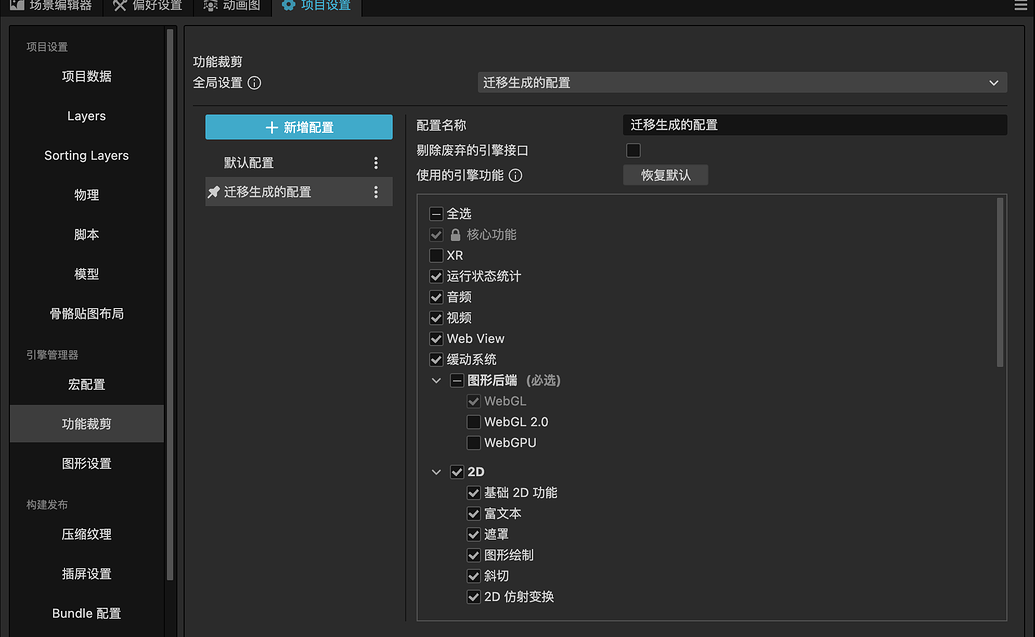
Task: Click the info icon next to 全局设置
Action: [x=254, y=83]
